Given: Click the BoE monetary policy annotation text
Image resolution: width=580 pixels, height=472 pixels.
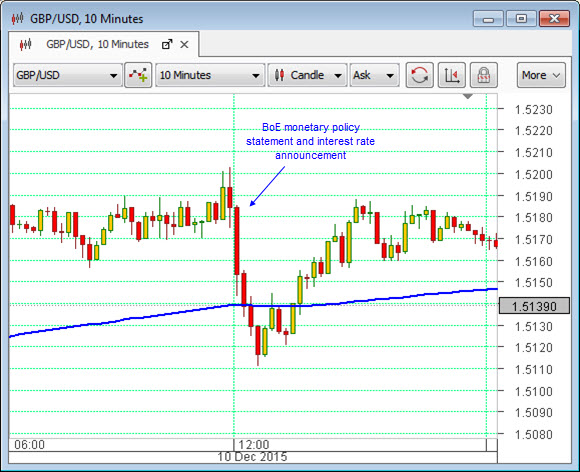Looking at the screenshot, I should pos(310,141).
